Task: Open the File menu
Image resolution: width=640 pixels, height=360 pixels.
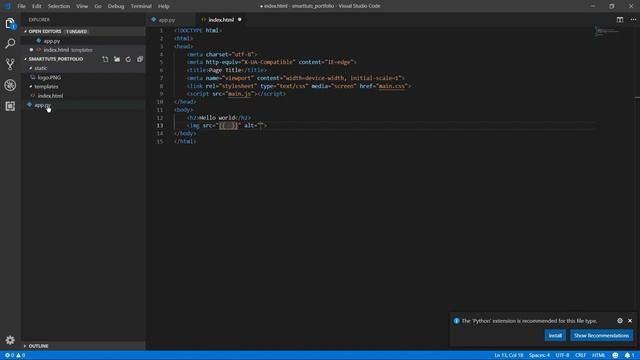Action: (x=21, y=6)
